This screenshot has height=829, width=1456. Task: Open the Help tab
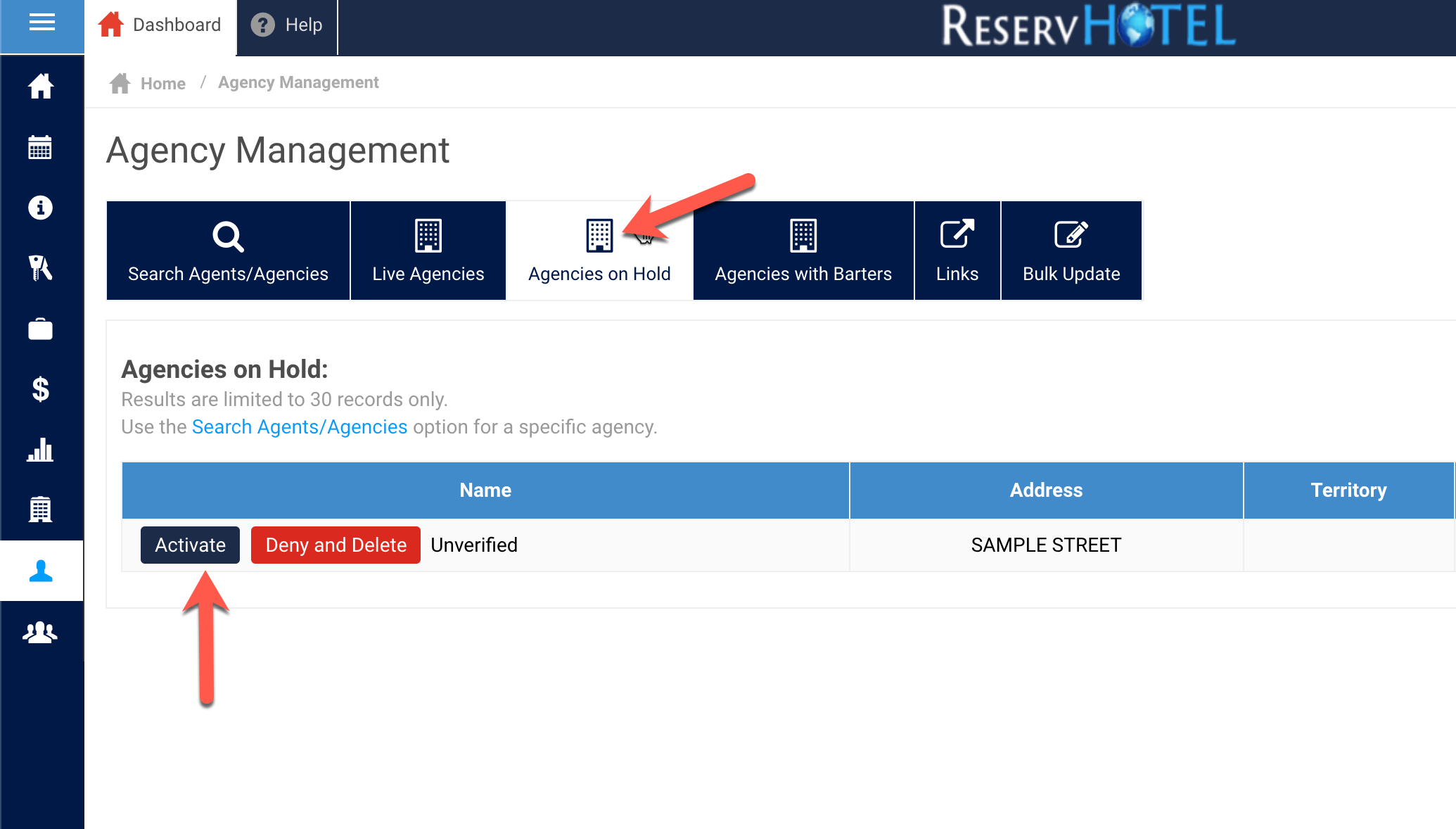pyautogui.click(x=287, y=25)
